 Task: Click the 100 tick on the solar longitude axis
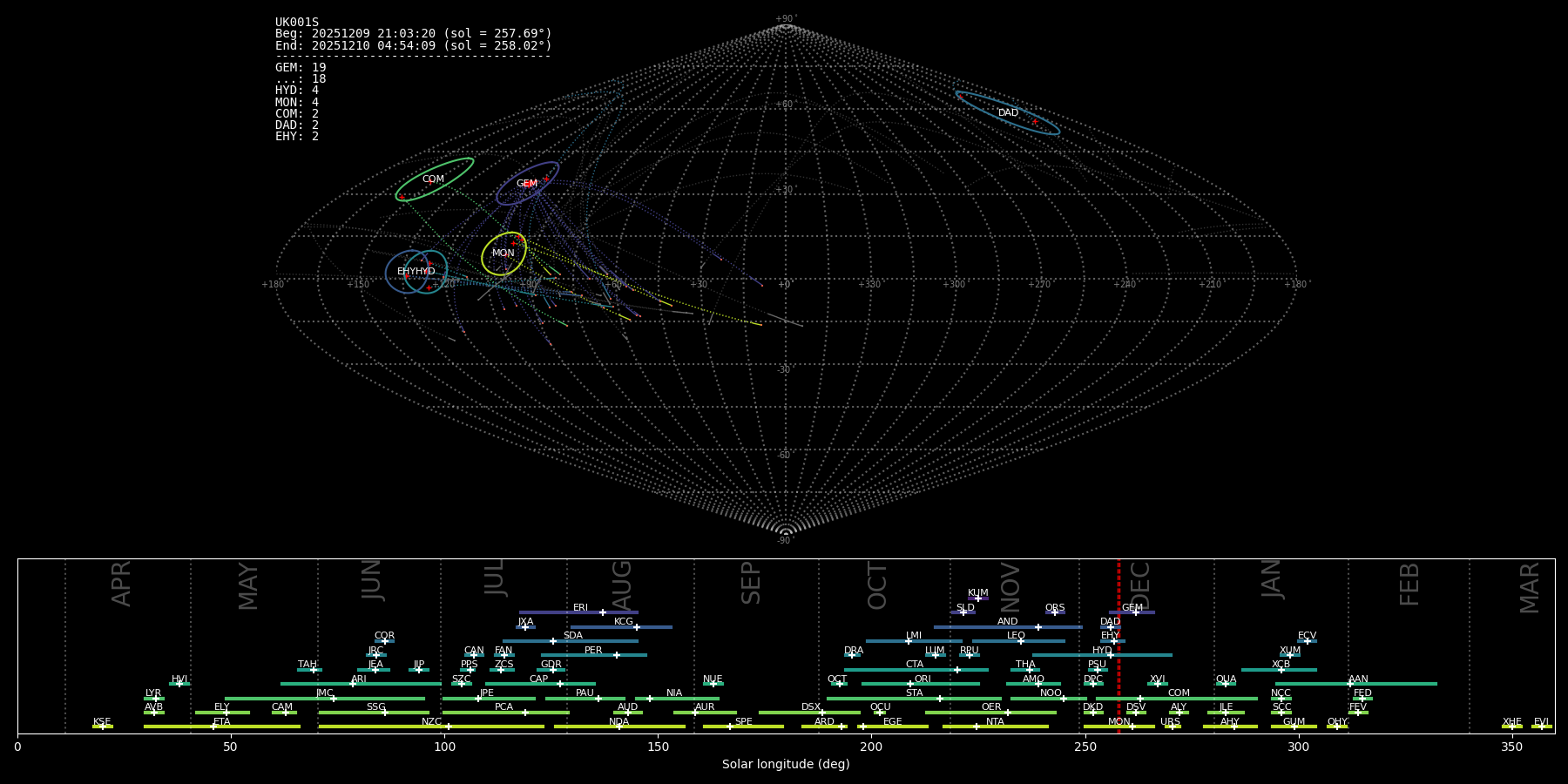444,747
